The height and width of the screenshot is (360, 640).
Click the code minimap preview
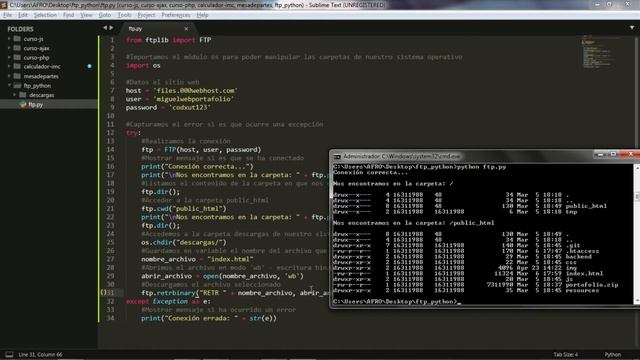[x=597, y=52]
